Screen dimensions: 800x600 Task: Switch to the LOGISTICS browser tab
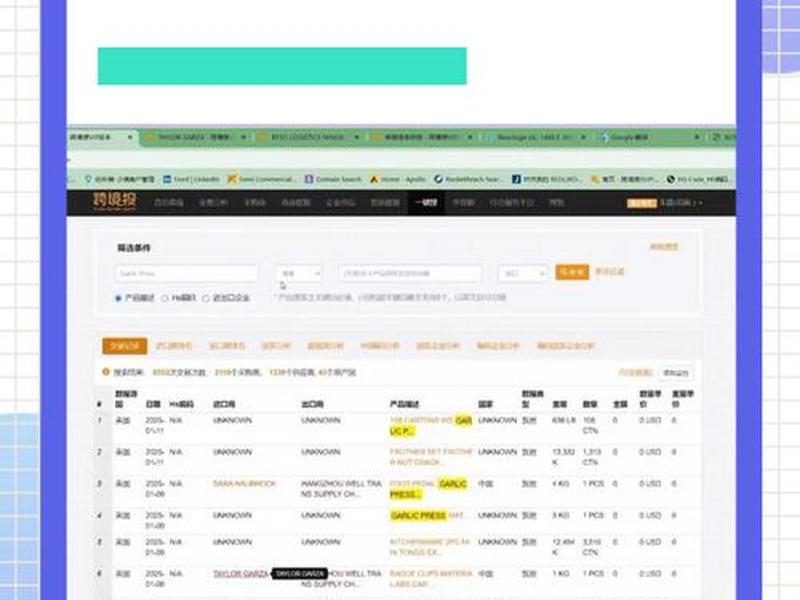click(x=307, y=137)
